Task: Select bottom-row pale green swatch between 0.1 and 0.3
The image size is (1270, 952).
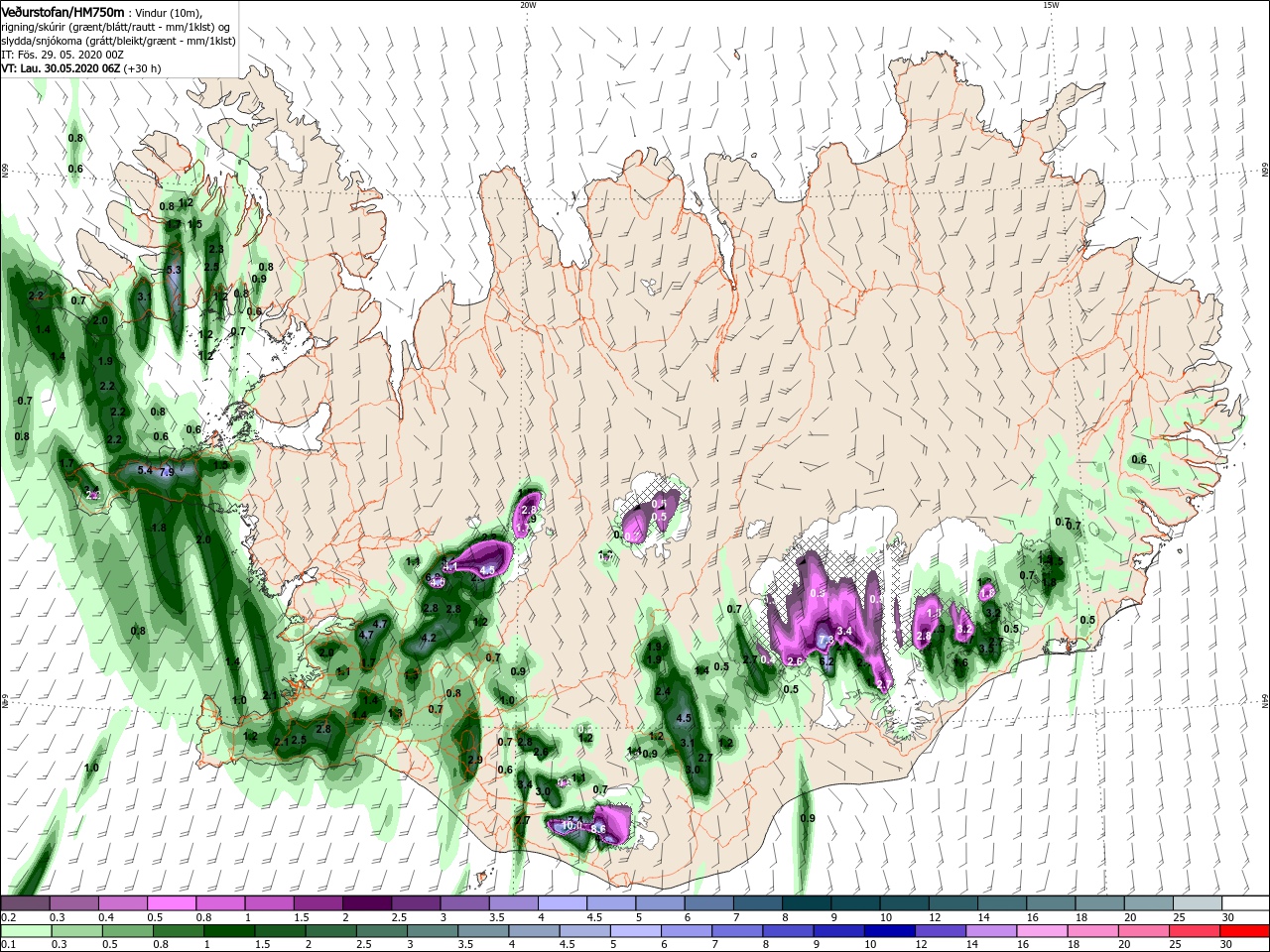Action: 25,931
